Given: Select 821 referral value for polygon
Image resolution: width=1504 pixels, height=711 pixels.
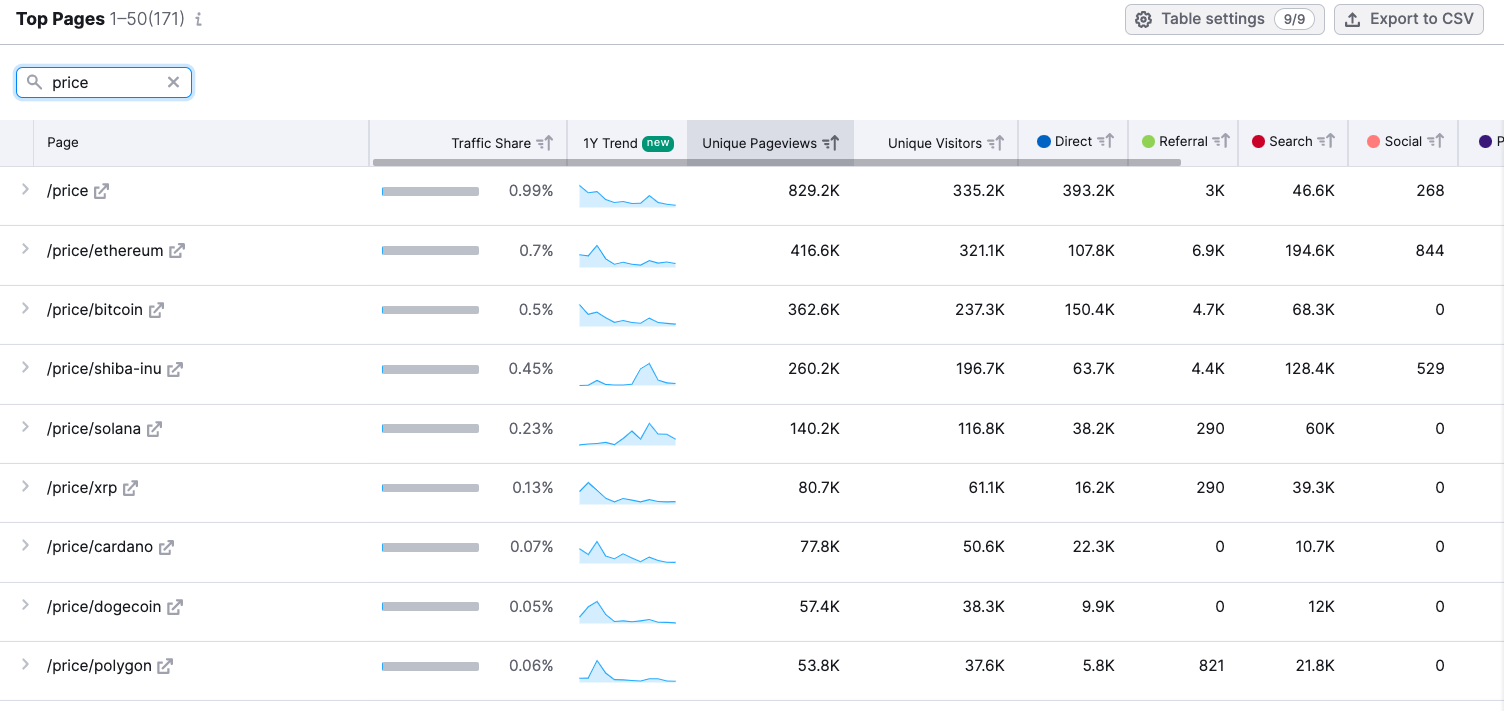Looking at the screenshot, I should tap(1211, 666).
